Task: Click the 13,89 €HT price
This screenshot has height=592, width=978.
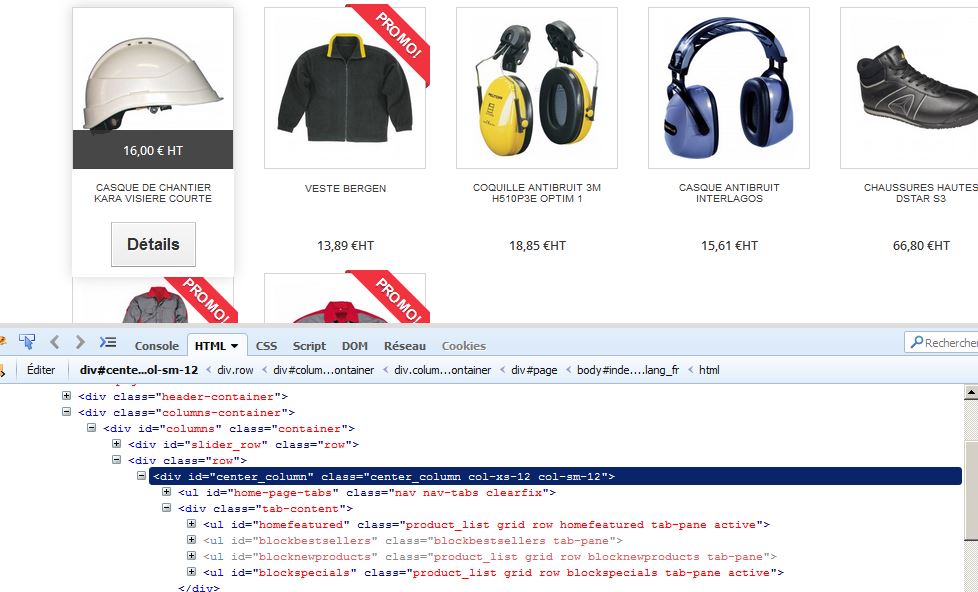Action: [x=346, y=246]
